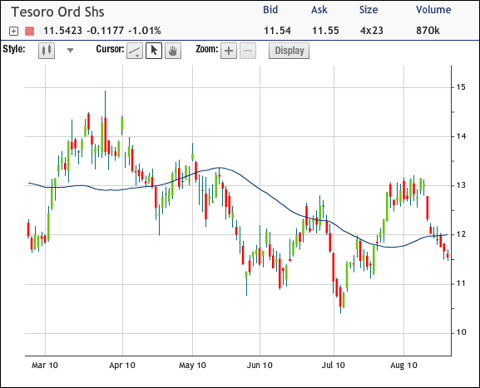Click the May 10 date label
The height and width of the screenshot is (388, 480).
(193, 365)
